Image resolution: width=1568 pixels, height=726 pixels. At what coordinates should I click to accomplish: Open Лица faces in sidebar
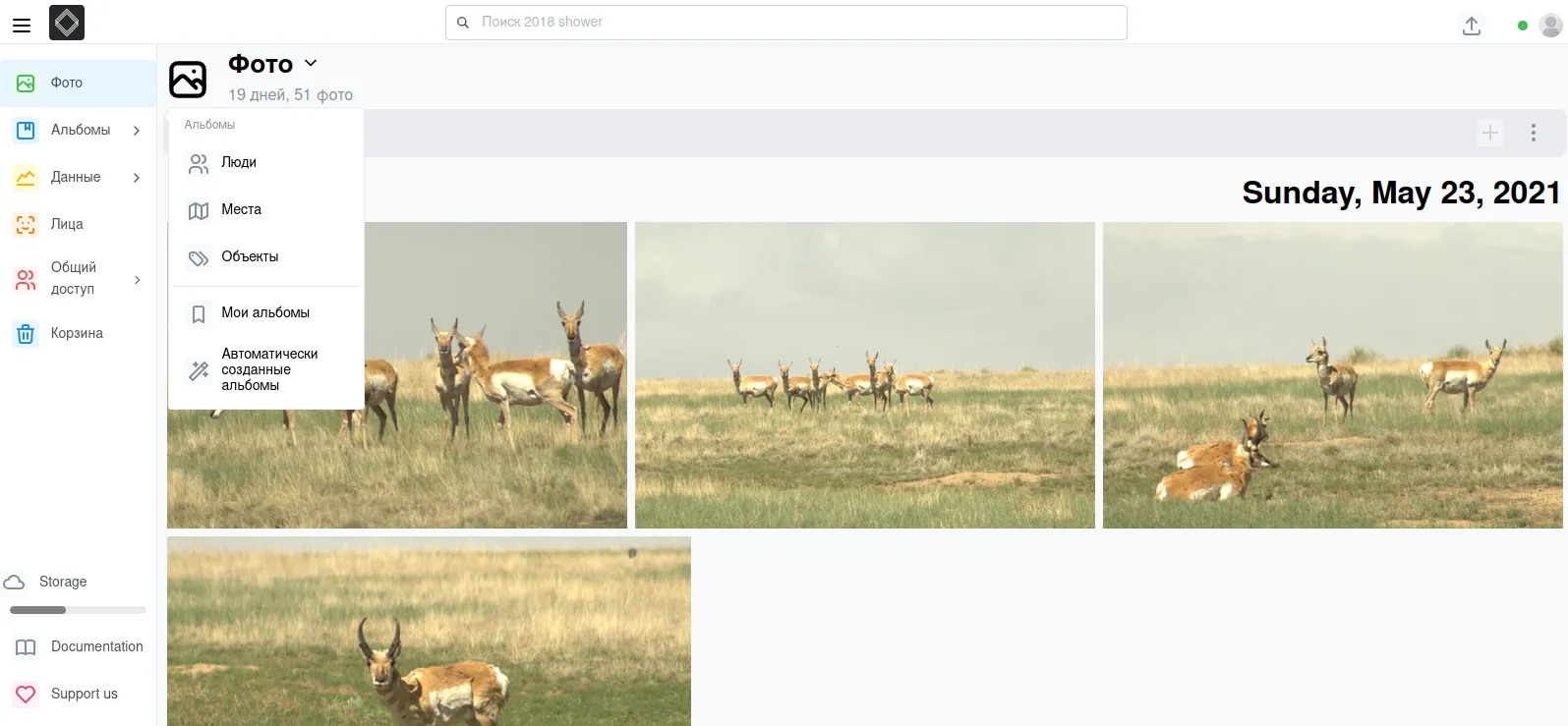pyautogui.click(x=67, y=224)
